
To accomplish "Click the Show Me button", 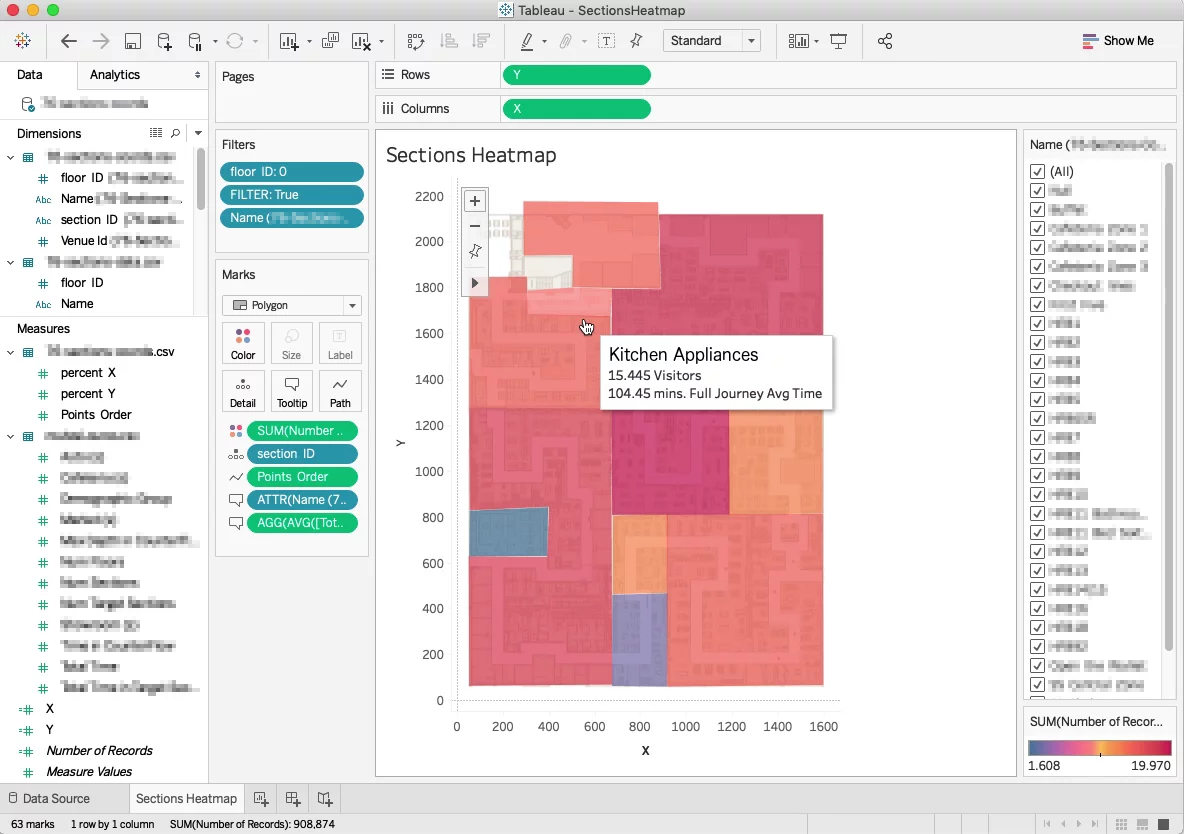I will coord(1118,41).
